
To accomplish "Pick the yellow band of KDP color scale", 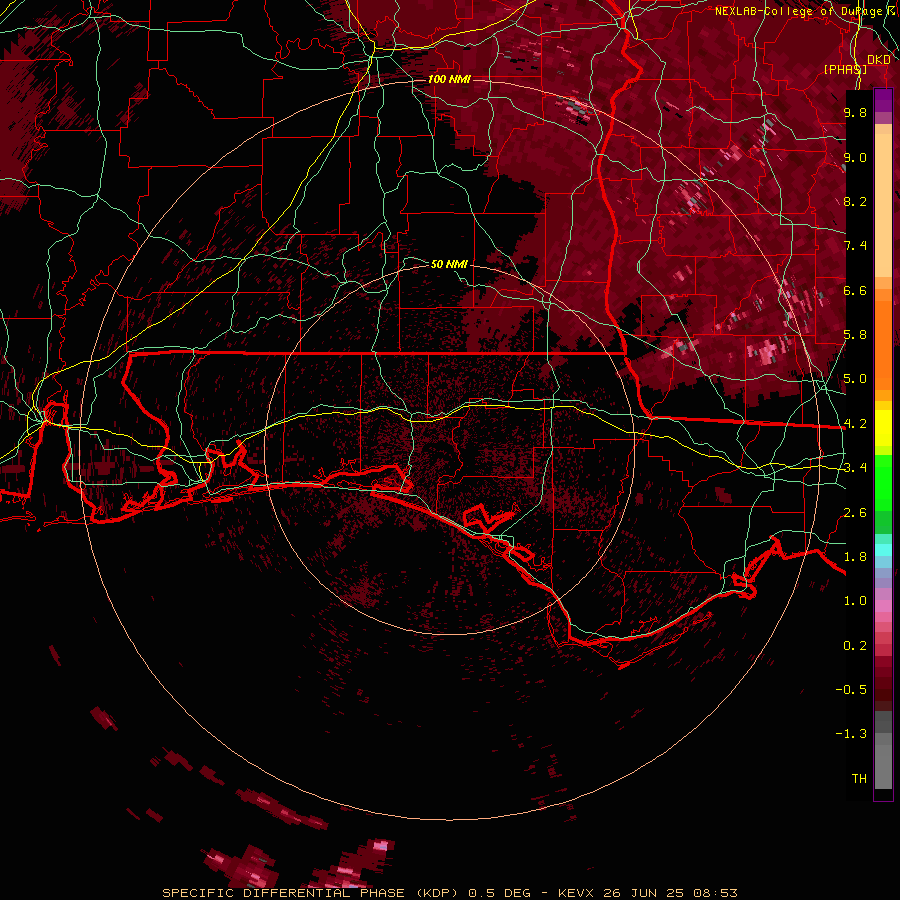I will coord(883,428).
